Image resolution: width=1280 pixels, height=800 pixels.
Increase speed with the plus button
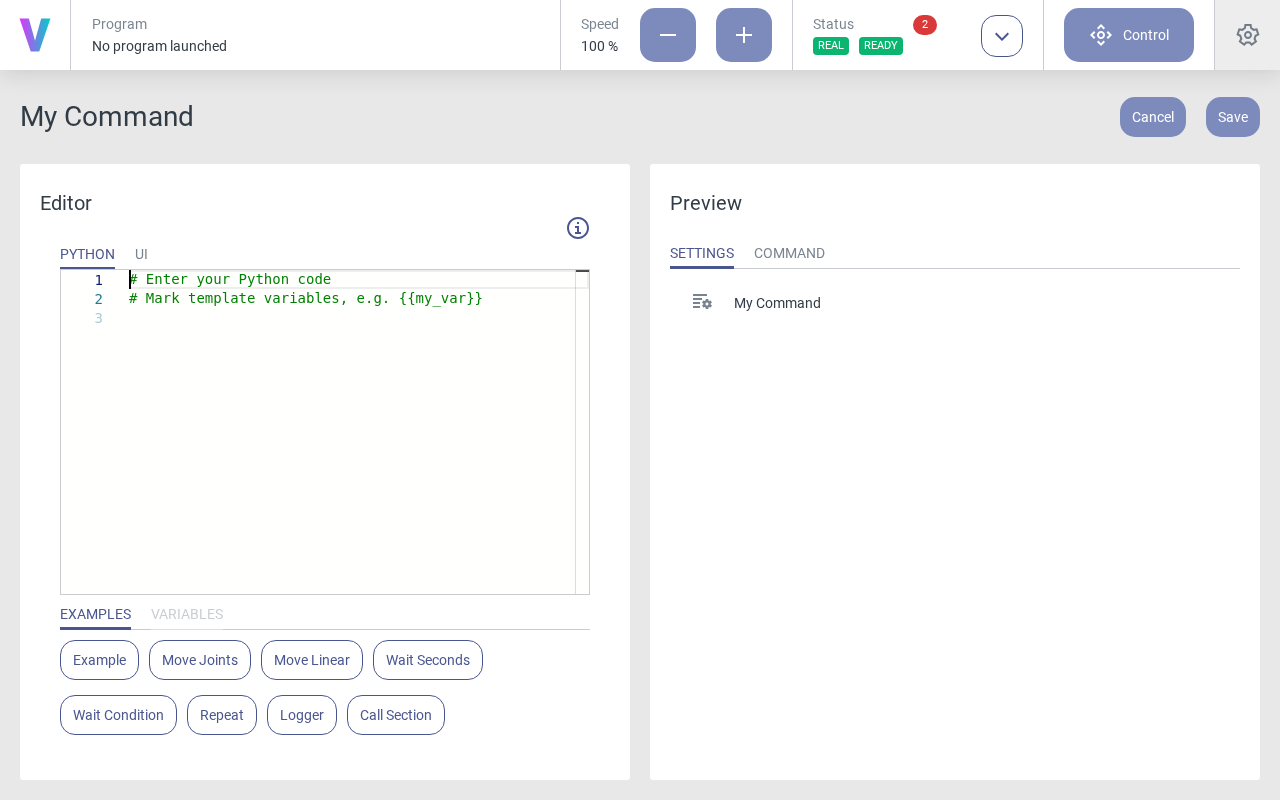[744, 35]
